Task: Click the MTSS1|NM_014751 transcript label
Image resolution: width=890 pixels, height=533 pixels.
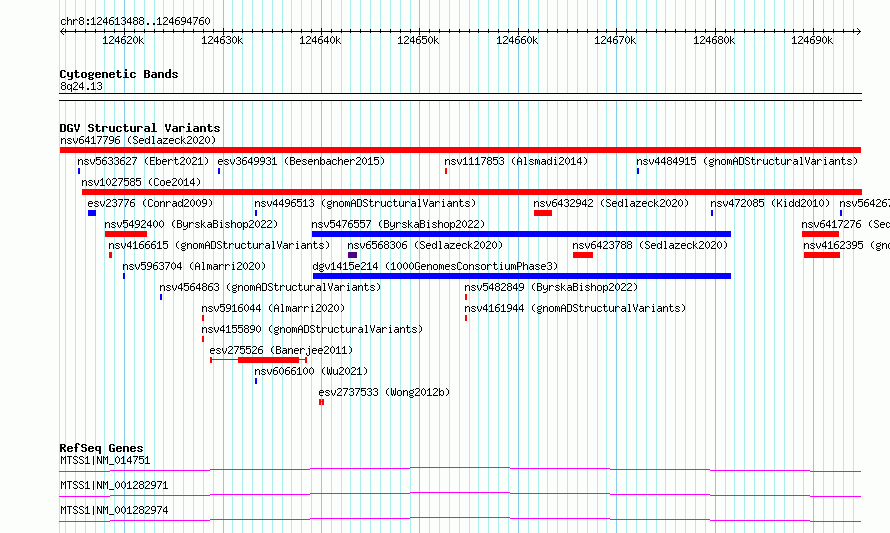Action: click(x=105, y=460)
